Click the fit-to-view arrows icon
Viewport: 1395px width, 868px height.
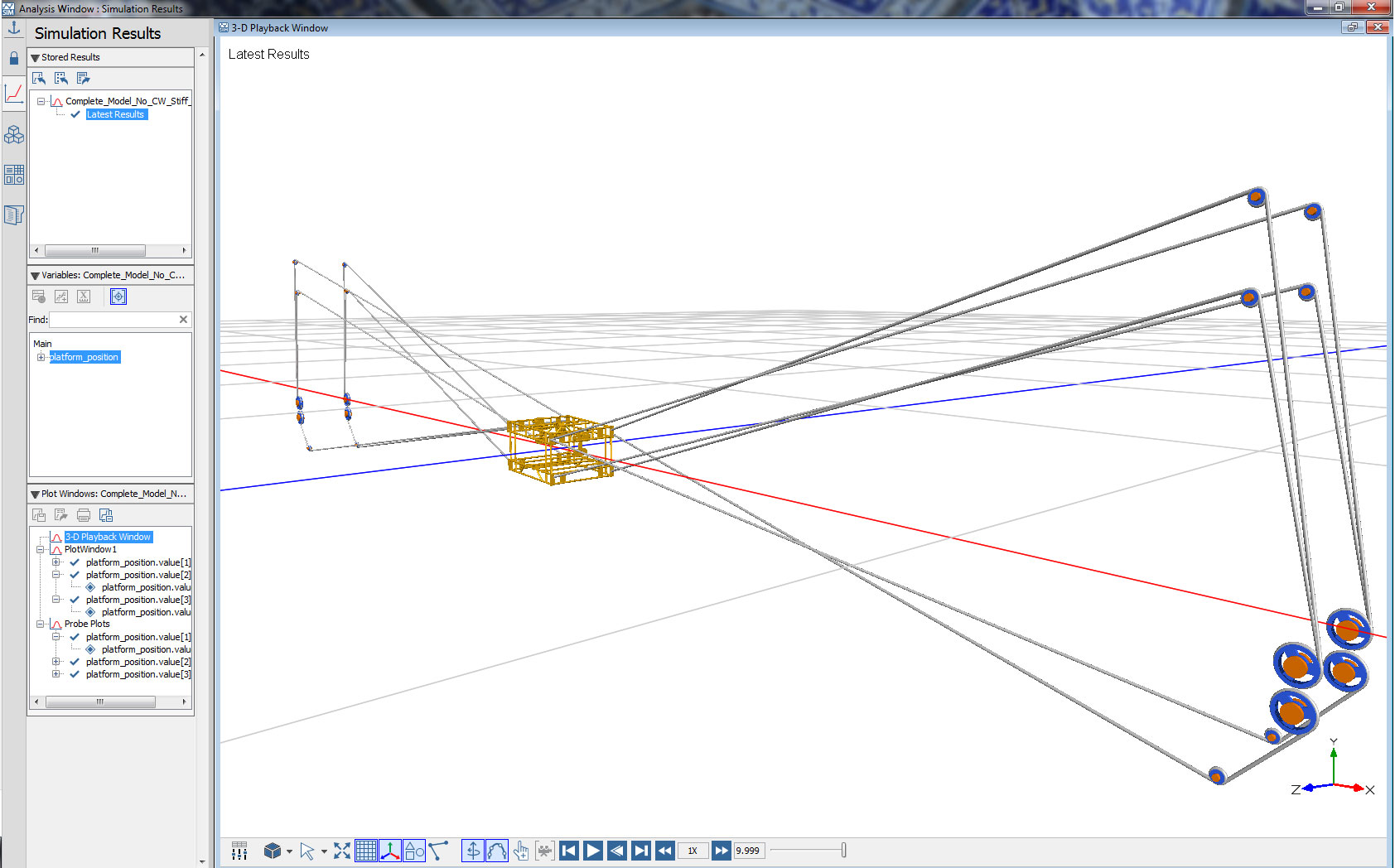pos(342,851)
